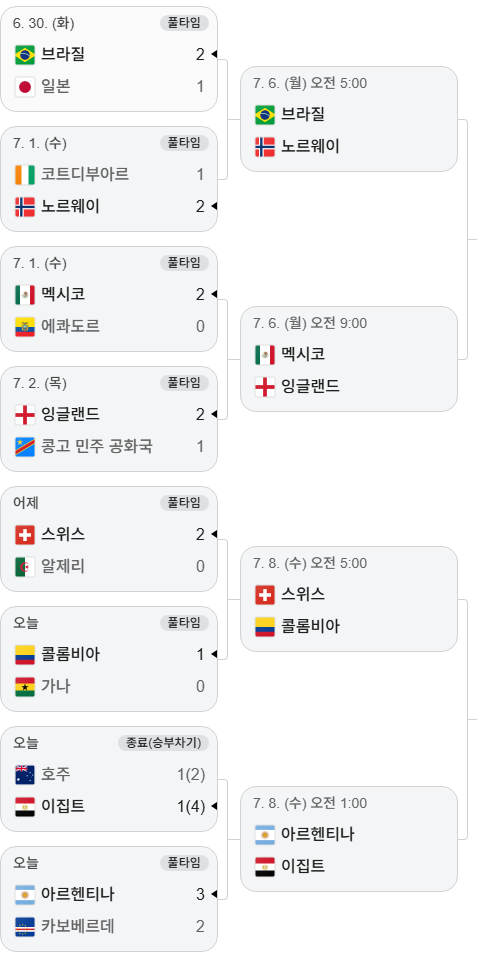Screen dimensions: 477x957
Task: Click the Côte d'Ivoire flag icon
Action: (x=25, y=175)
